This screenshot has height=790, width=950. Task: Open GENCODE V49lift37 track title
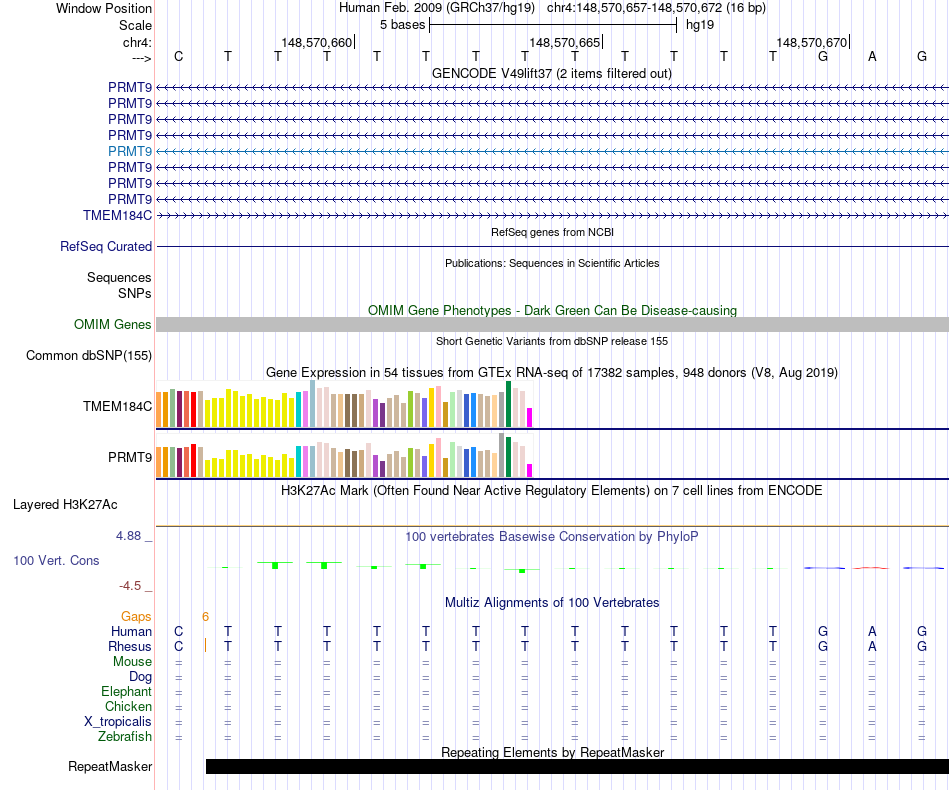pos(552,73)
